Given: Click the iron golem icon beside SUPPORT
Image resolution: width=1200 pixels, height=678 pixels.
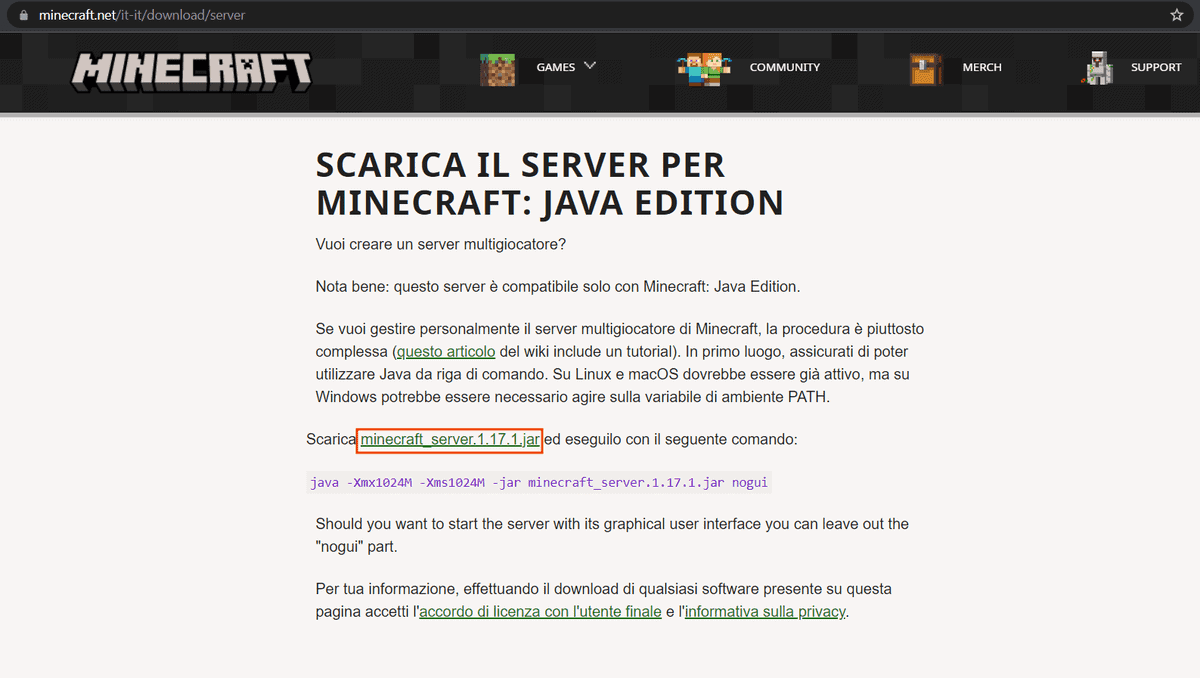Looking at the screenshot, I should [1098, 67].
